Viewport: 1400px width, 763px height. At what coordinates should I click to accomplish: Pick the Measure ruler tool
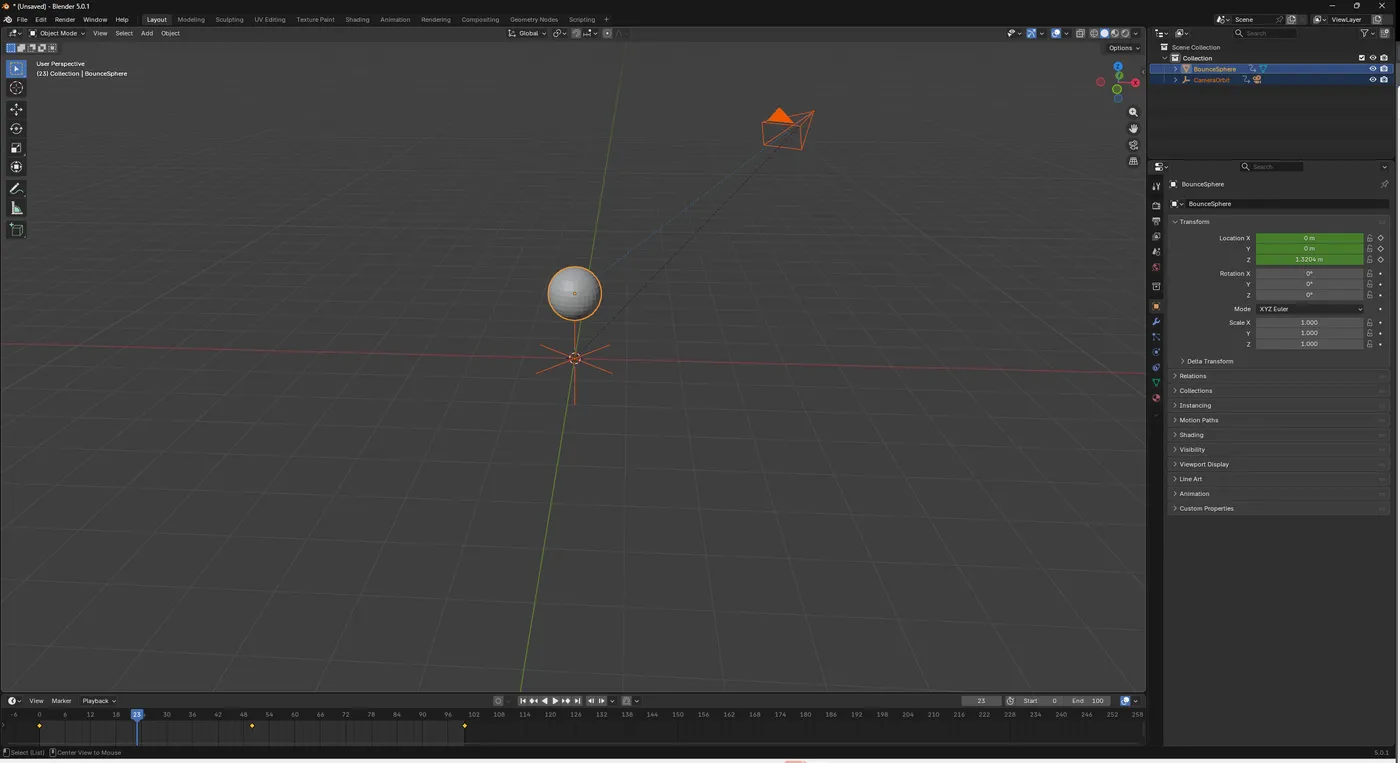tap(16, 208)
